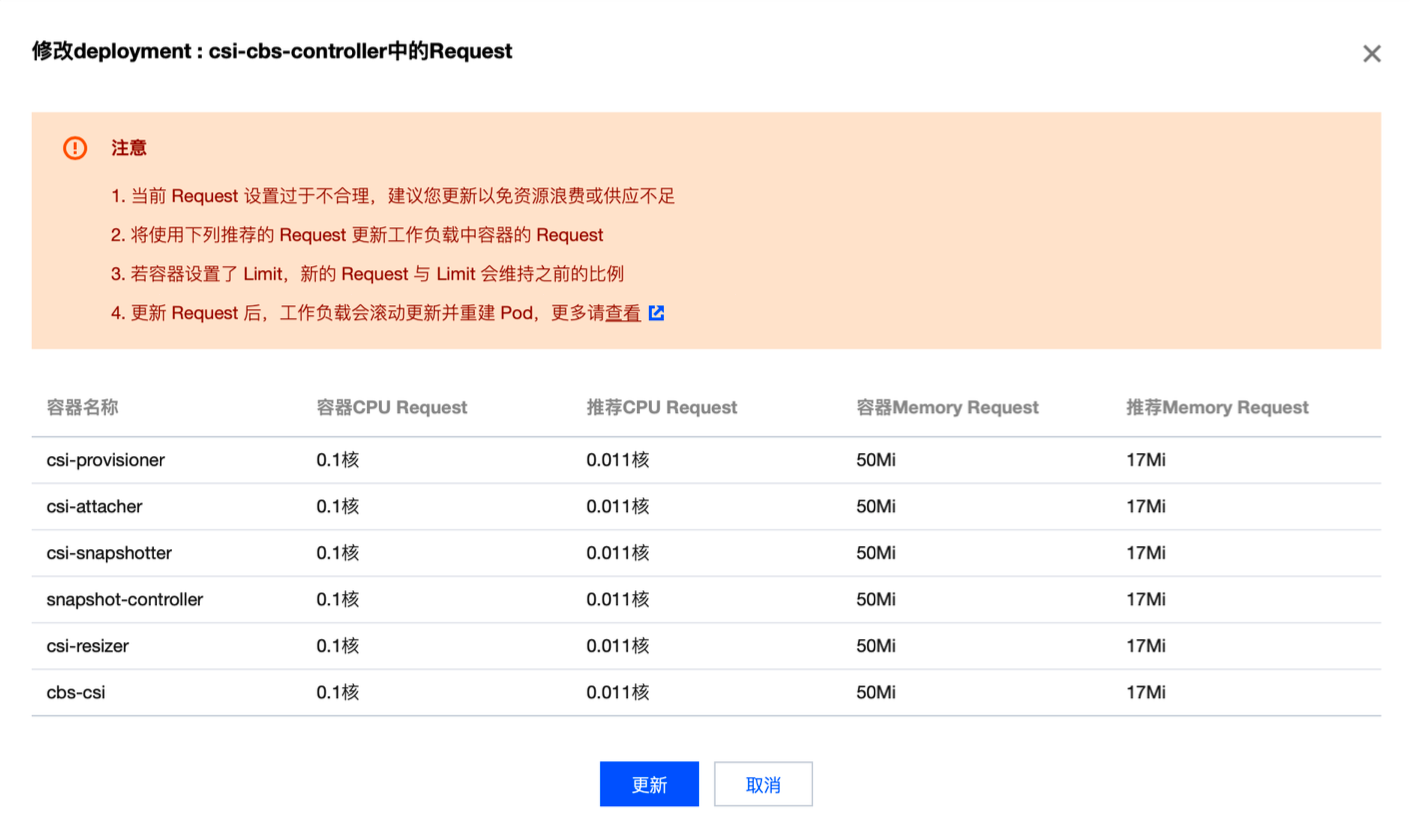Screen dimensions: 1410x832
Task: Click the cbs-csi container name
Action: 76,692
